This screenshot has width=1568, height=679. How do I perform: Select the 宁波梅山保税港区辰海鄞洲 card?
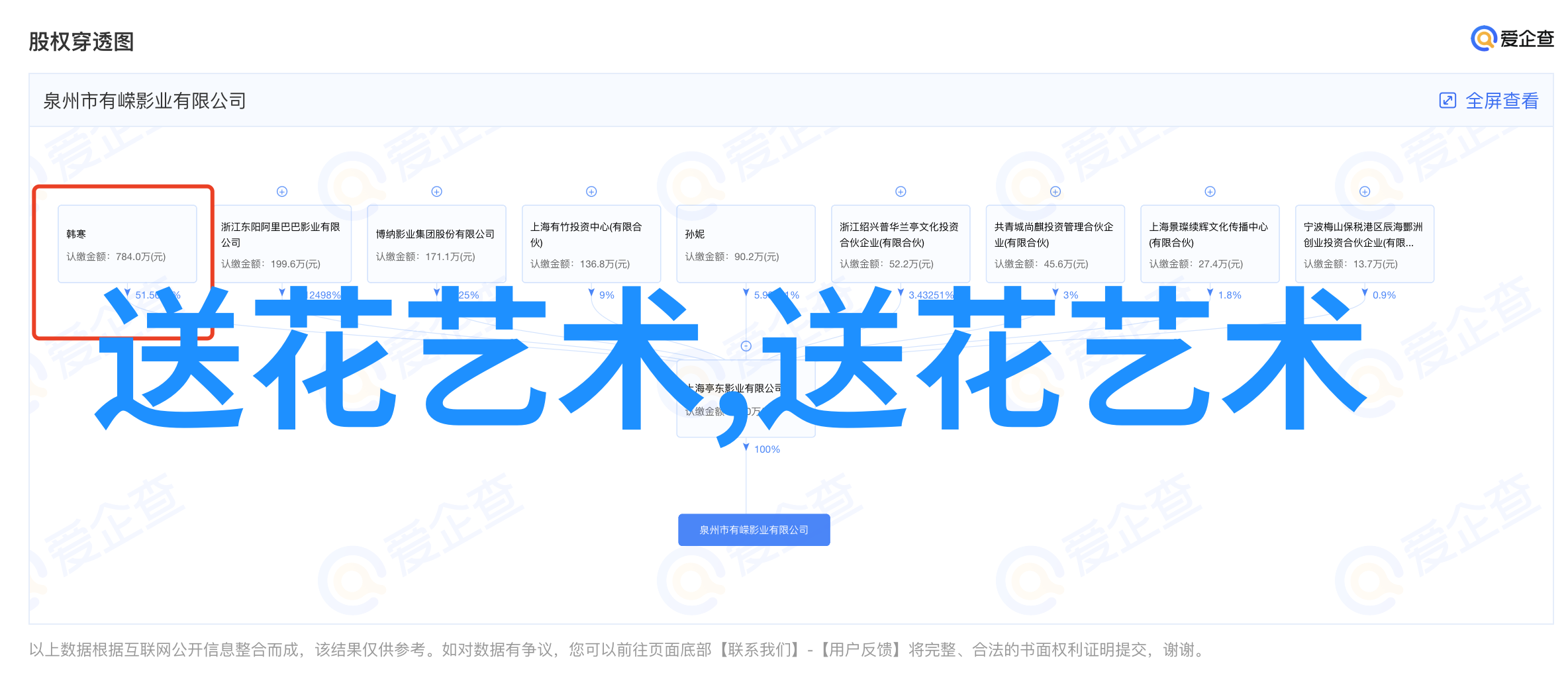(1365, 244)
